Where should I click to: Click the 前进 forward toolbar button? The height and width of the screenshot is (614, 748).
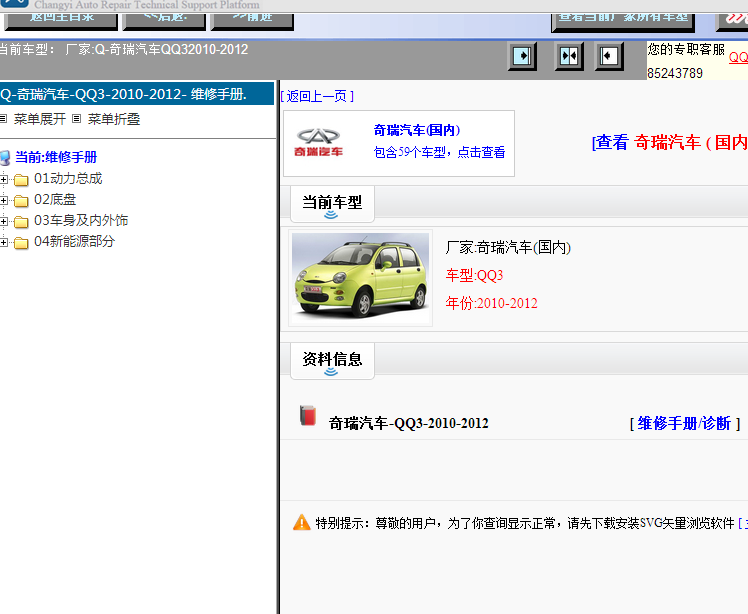tap(252, 21)
